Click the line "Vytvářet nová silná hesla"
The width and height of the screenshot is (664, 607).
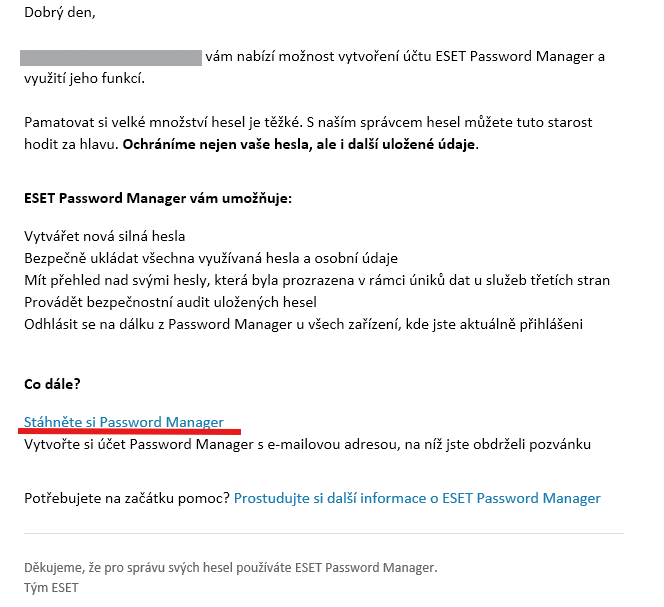click(x=105, y=236)
